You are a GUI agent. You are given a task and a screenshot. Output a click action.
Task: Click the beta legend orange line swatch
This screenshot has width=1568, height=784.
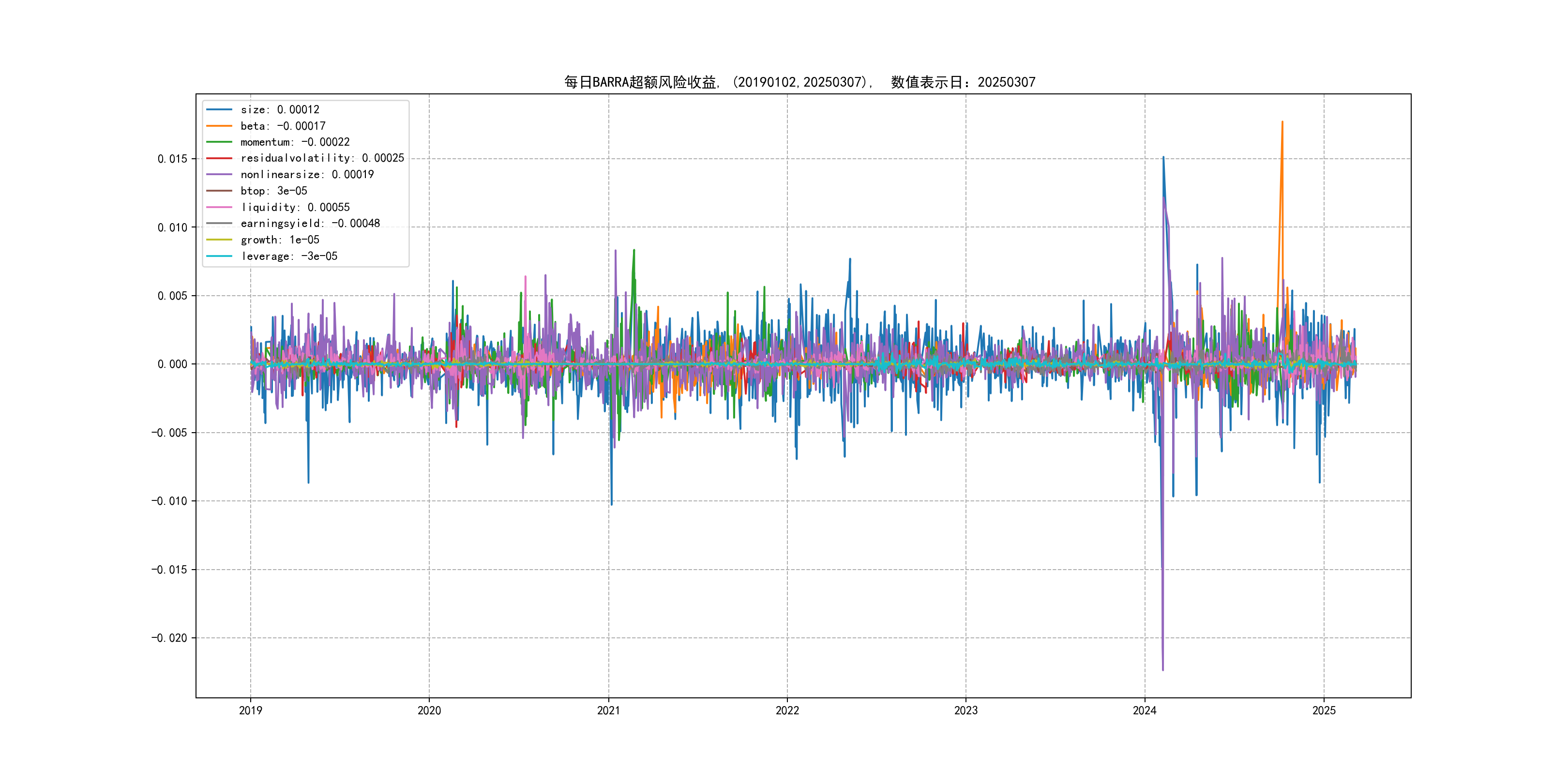coord(219,126)
